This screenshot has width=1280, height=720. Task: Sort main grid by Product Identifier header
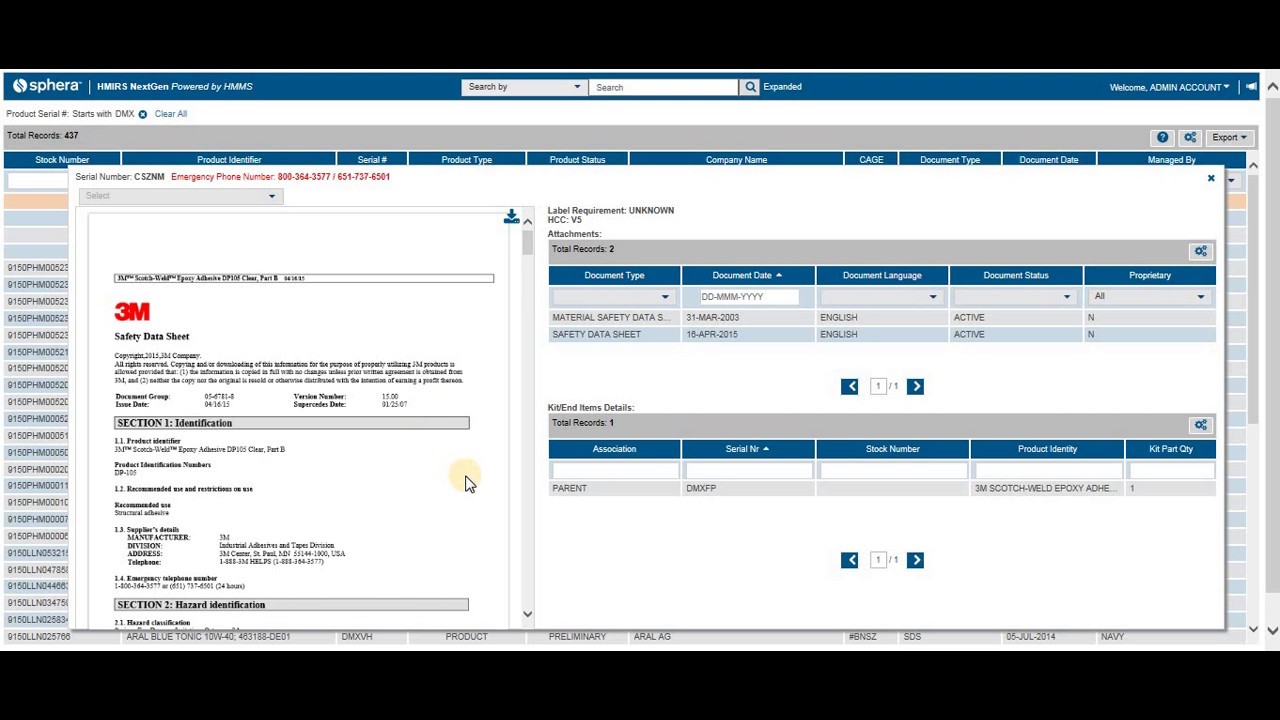tap(229, 160)
